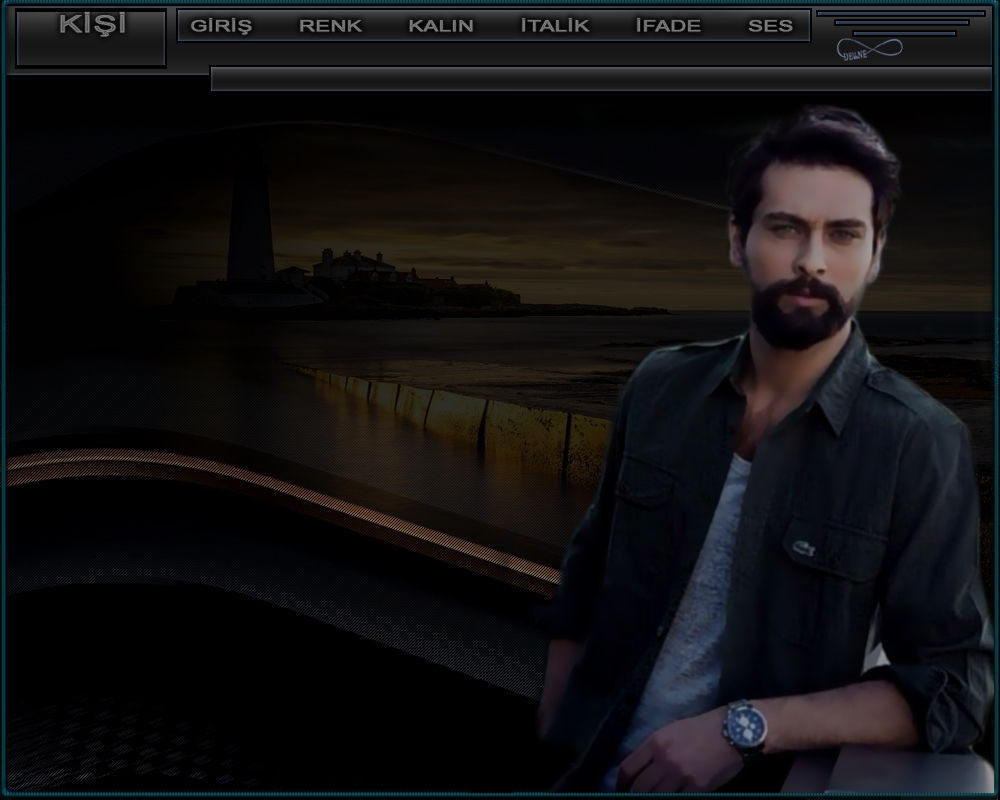Click the long empty bar below the menu
Screen dimensions: 1000x800
tap(600, 79)
